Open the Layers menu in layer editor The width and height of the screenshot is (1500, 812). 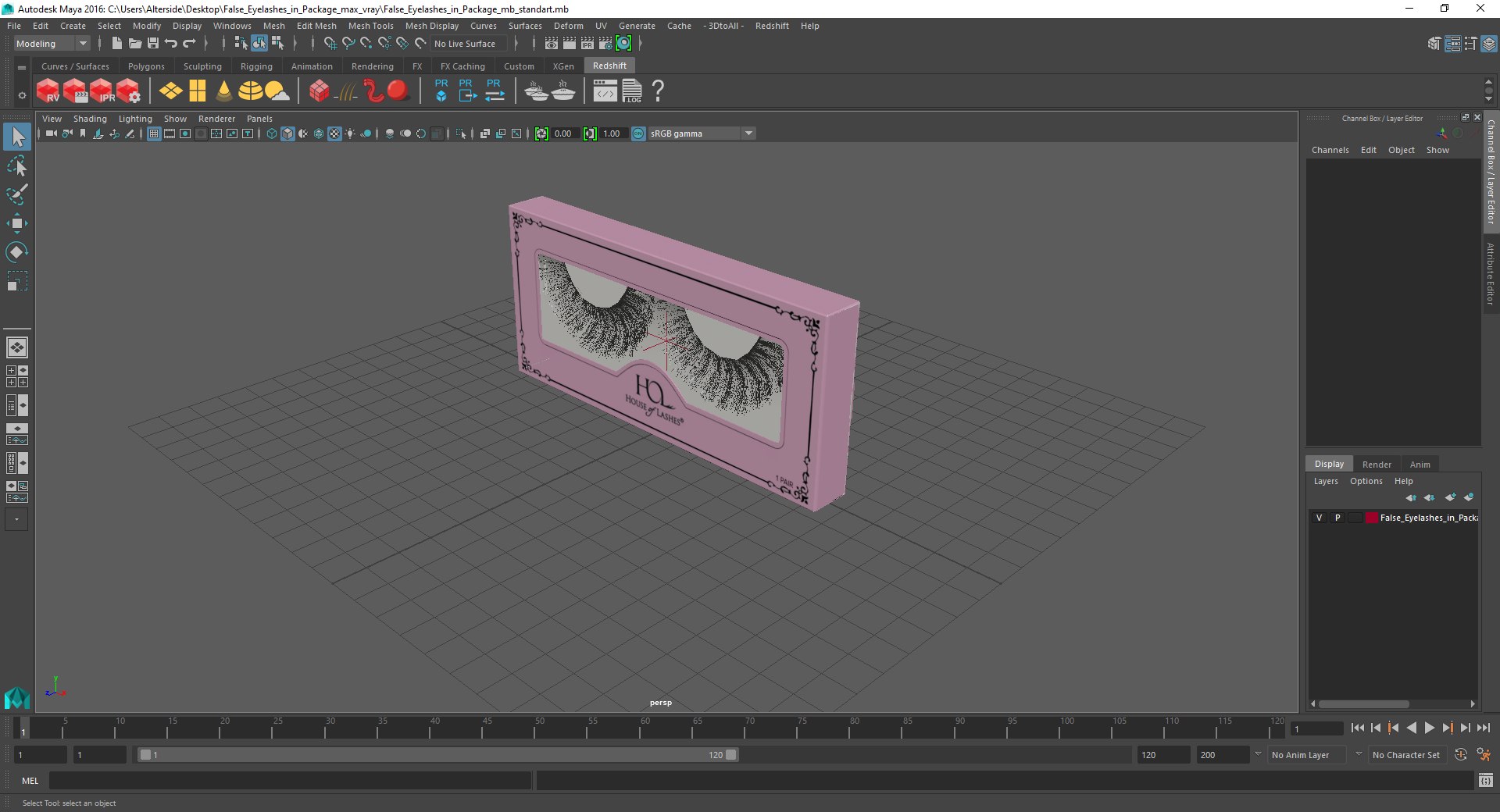1325,481
